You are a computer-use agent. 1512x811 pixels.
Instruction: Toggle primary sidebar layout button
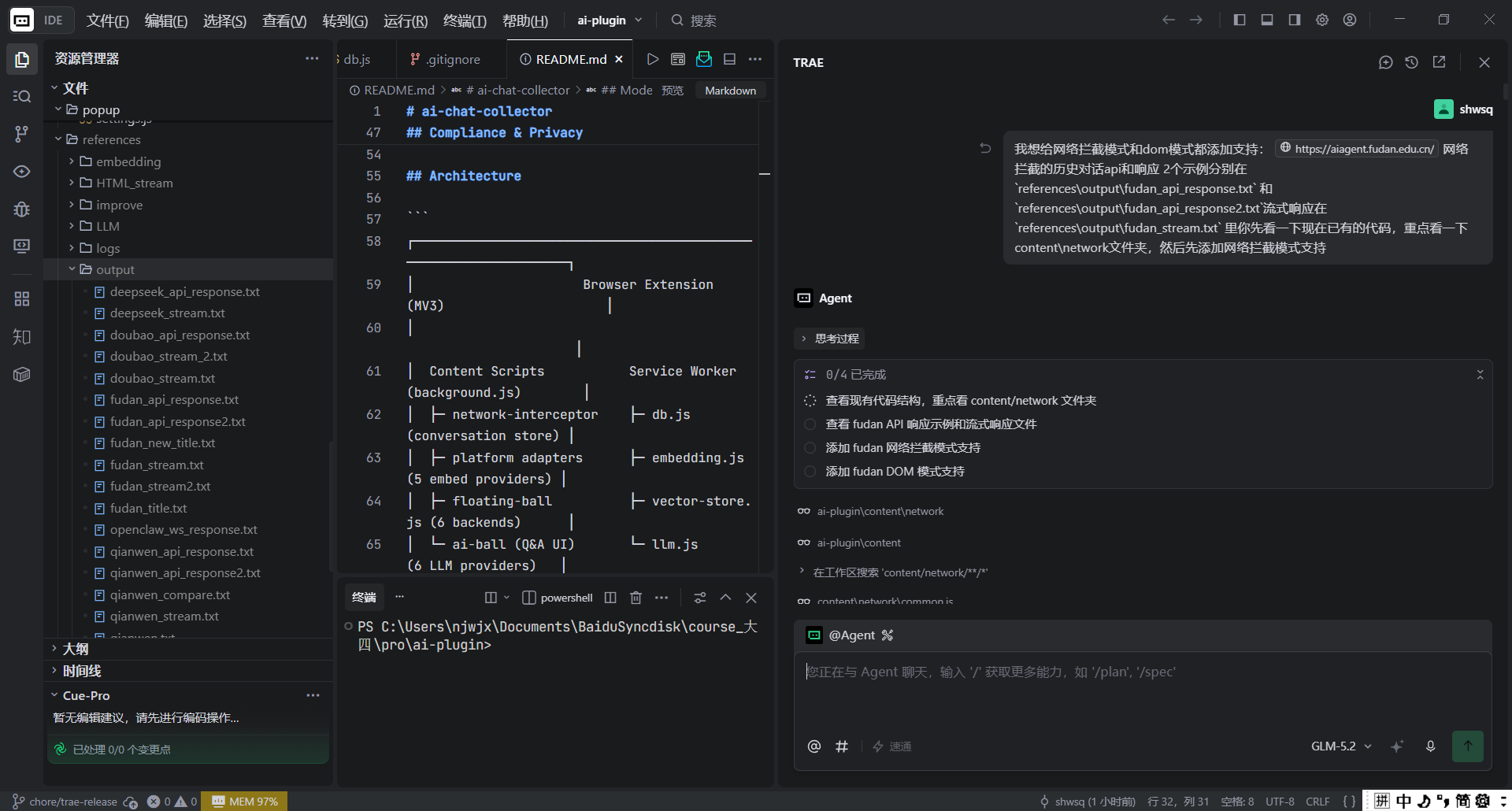point(1240,20)
